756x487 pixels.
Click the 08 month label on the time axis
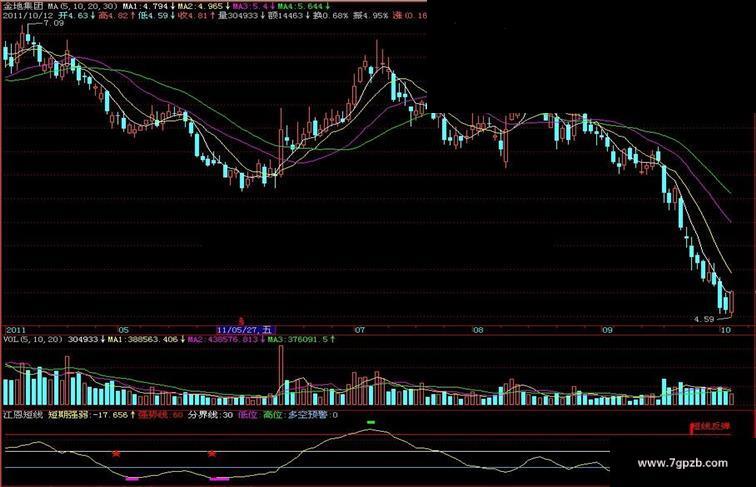coord(477,330)
